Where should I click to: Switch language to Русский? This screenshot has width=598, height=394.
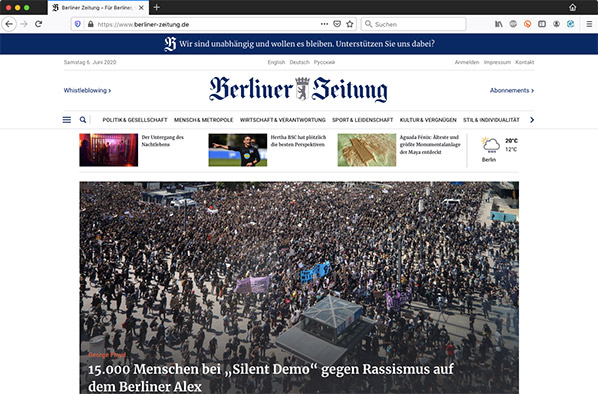pyautogui.click(x=325, y=62)
